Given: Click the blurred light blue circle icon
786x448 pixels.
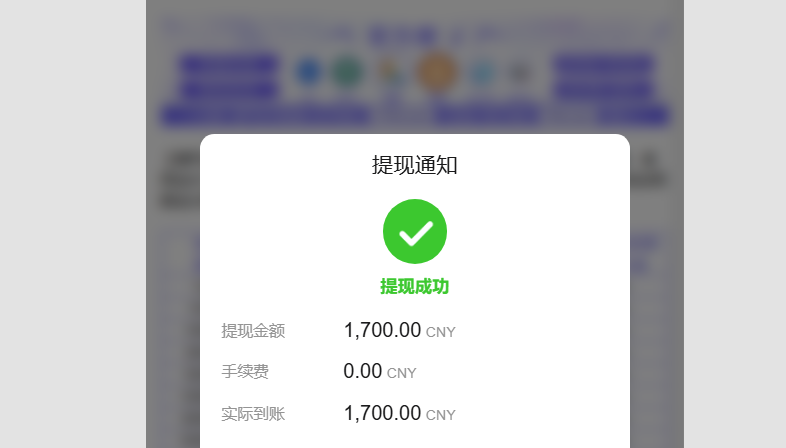Looking at the screenshot, I should coord(483,73).
